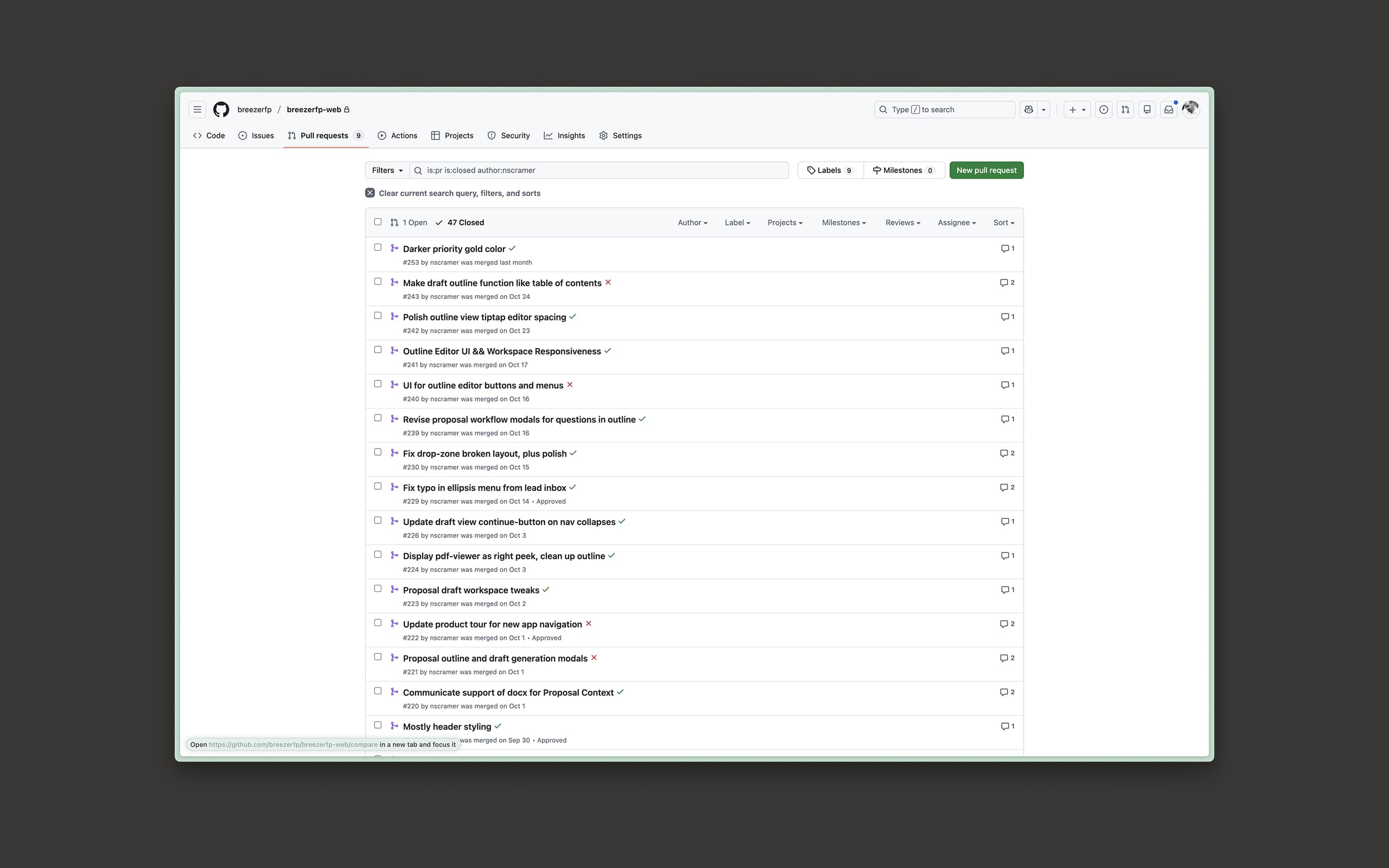Viewport: 1389px width, 868px height.
Task: Open the Sort dropdown
Action: (x=1003, y=222)
